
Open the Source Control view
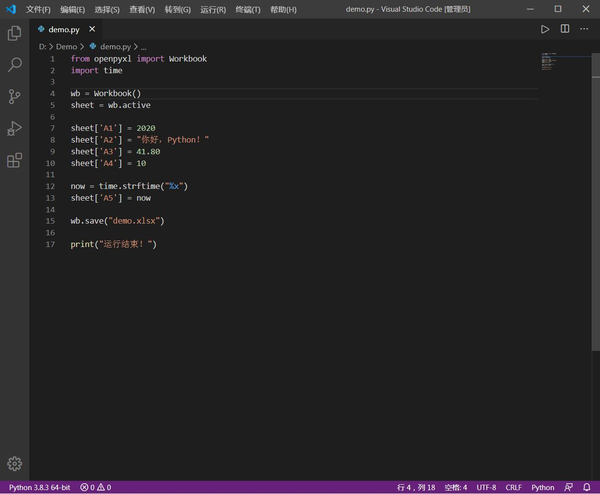(x=15, y=97)
